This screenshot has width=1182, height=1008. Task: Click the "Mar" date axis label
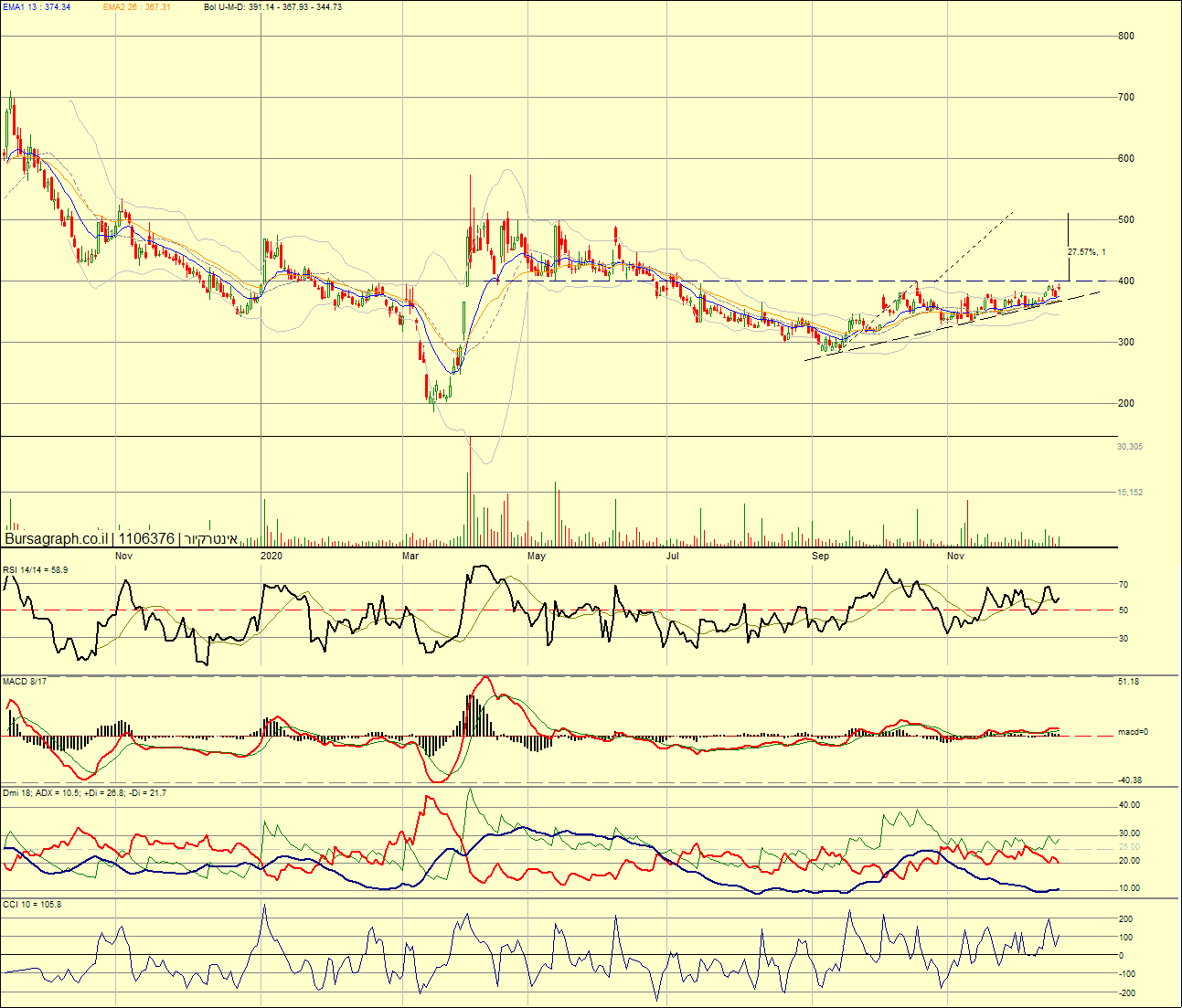[x=410, y=556]
